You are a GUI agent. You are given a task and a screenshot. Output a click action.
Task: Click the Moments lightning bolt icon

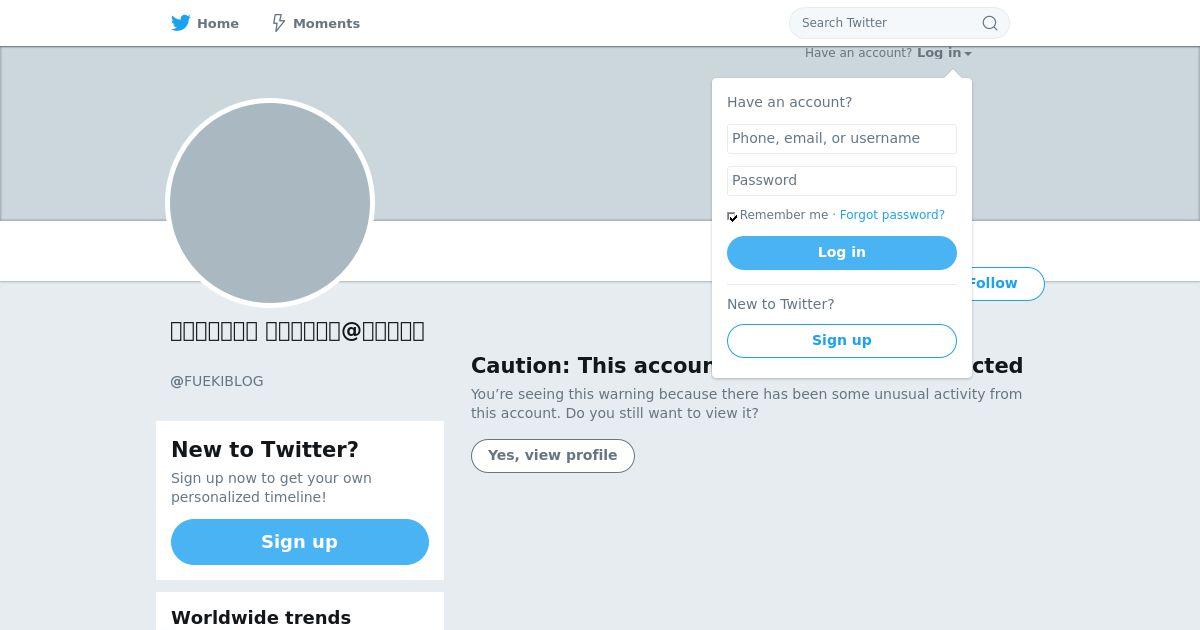pos(279,23)
